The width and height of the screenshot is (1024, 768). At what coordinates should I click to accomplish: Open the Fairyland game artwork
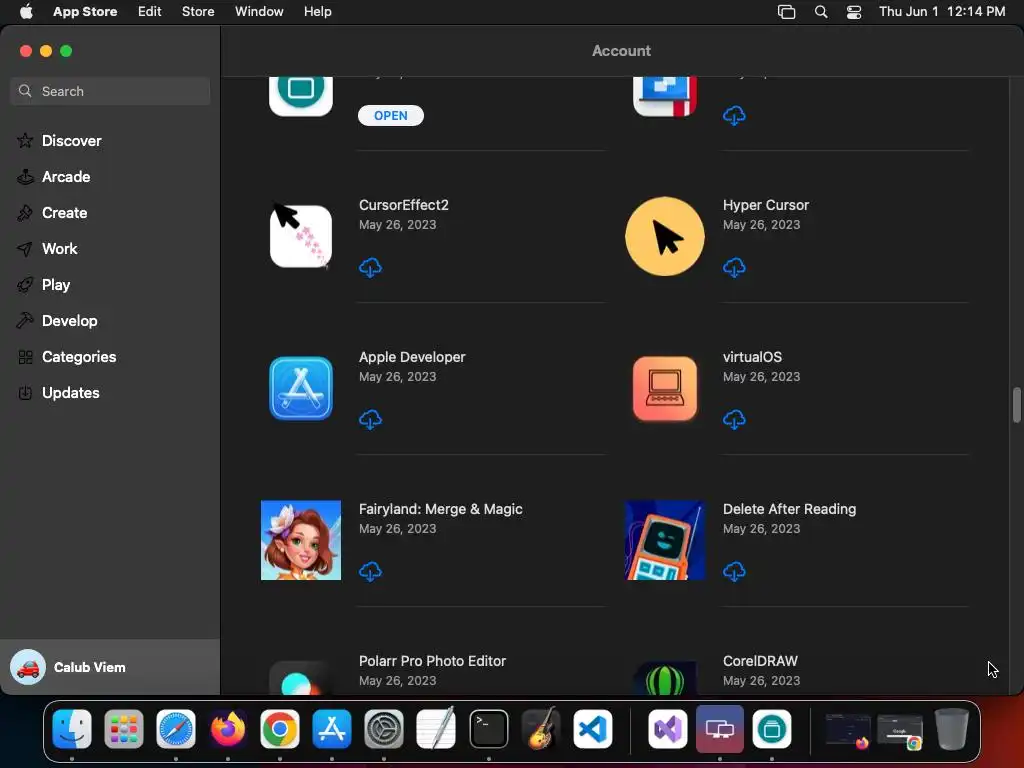(300, 540)
